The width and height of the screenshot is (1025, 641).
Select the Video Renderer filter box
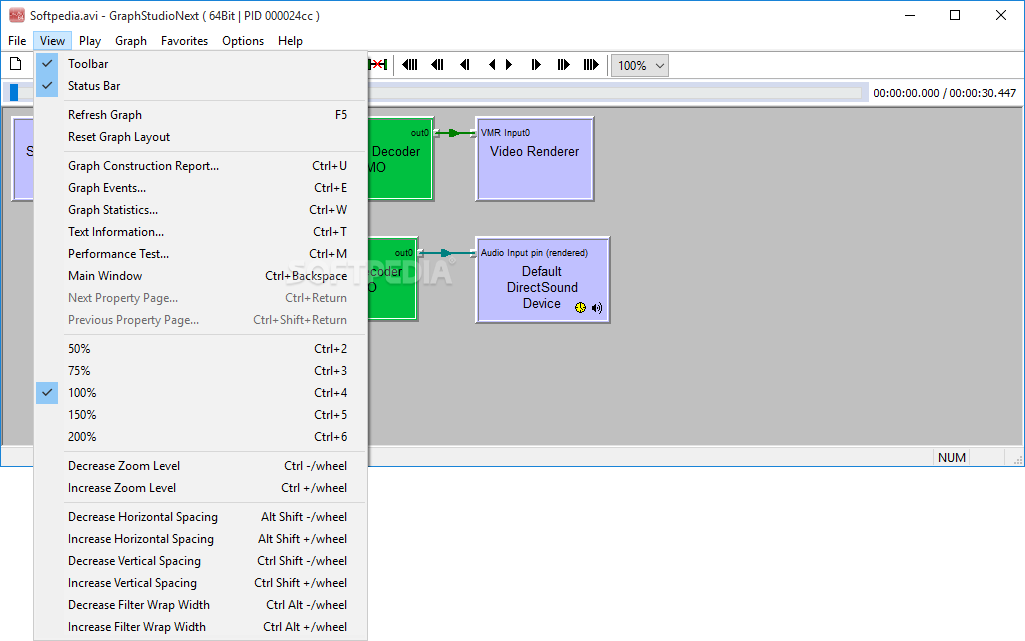(535, 159)
